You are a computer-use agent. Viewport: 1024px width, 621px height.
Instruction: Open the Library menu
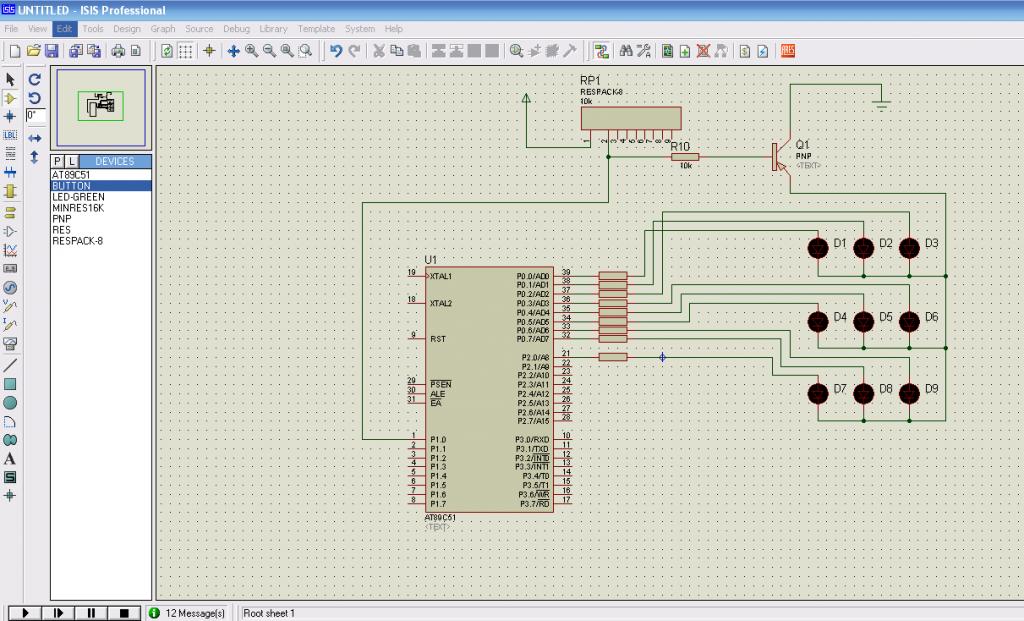click(x=273, y=29)
